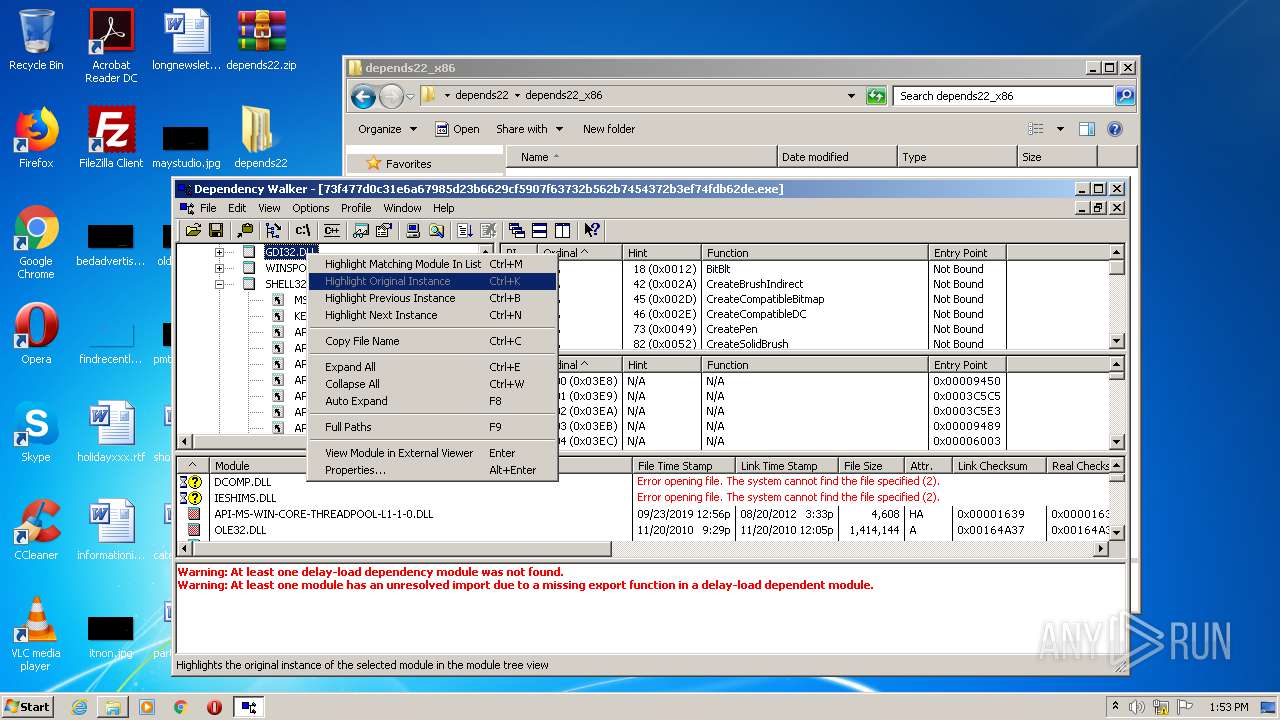Image resolution: width=1280 pixels, height=720 pixels.
Task: Click Configure Module Search Order toolbar icon
Action: click(x=436, y=230)
